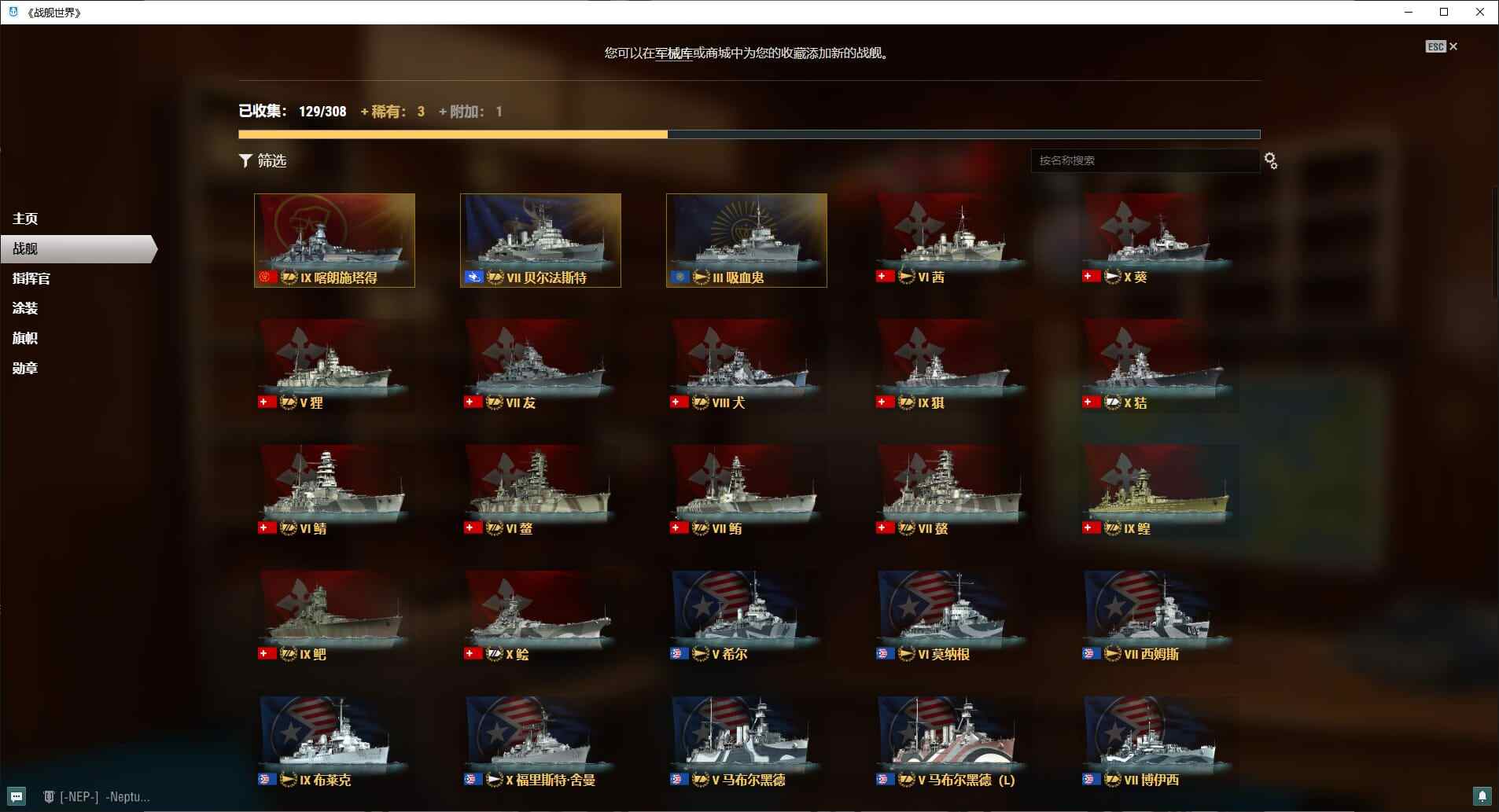Open the 筛选 filter funnel icon
This screenshot has width=1499, height=812.
(x=245, y=160)
